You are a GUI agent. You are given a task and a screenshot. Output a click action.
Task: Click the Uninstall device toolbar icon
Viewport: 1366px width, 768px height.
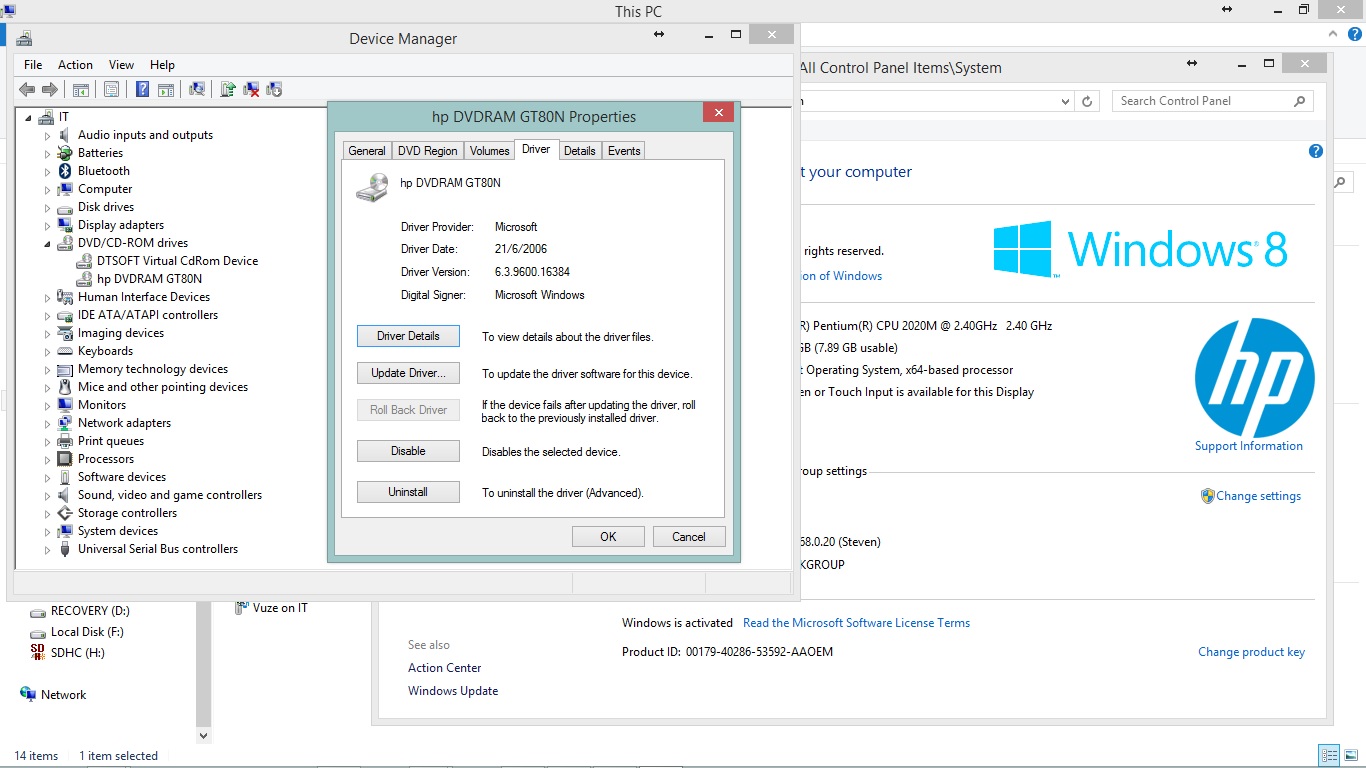(x=251, y=89)
